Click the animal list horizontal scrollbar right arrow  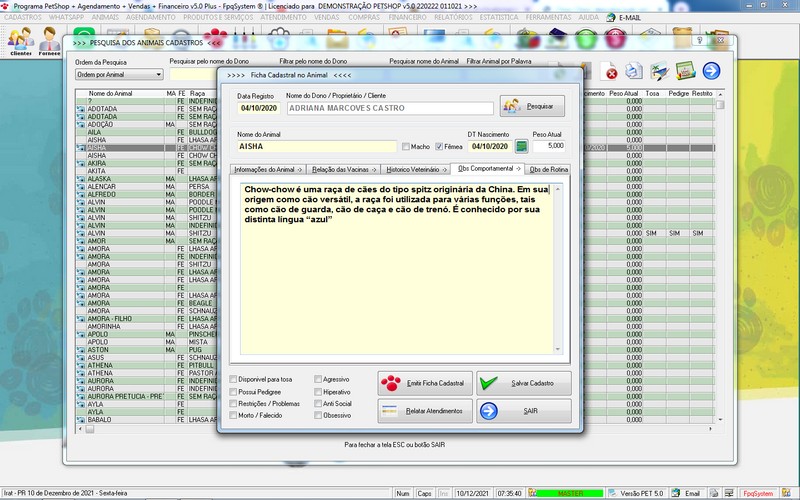coord(710,430)
